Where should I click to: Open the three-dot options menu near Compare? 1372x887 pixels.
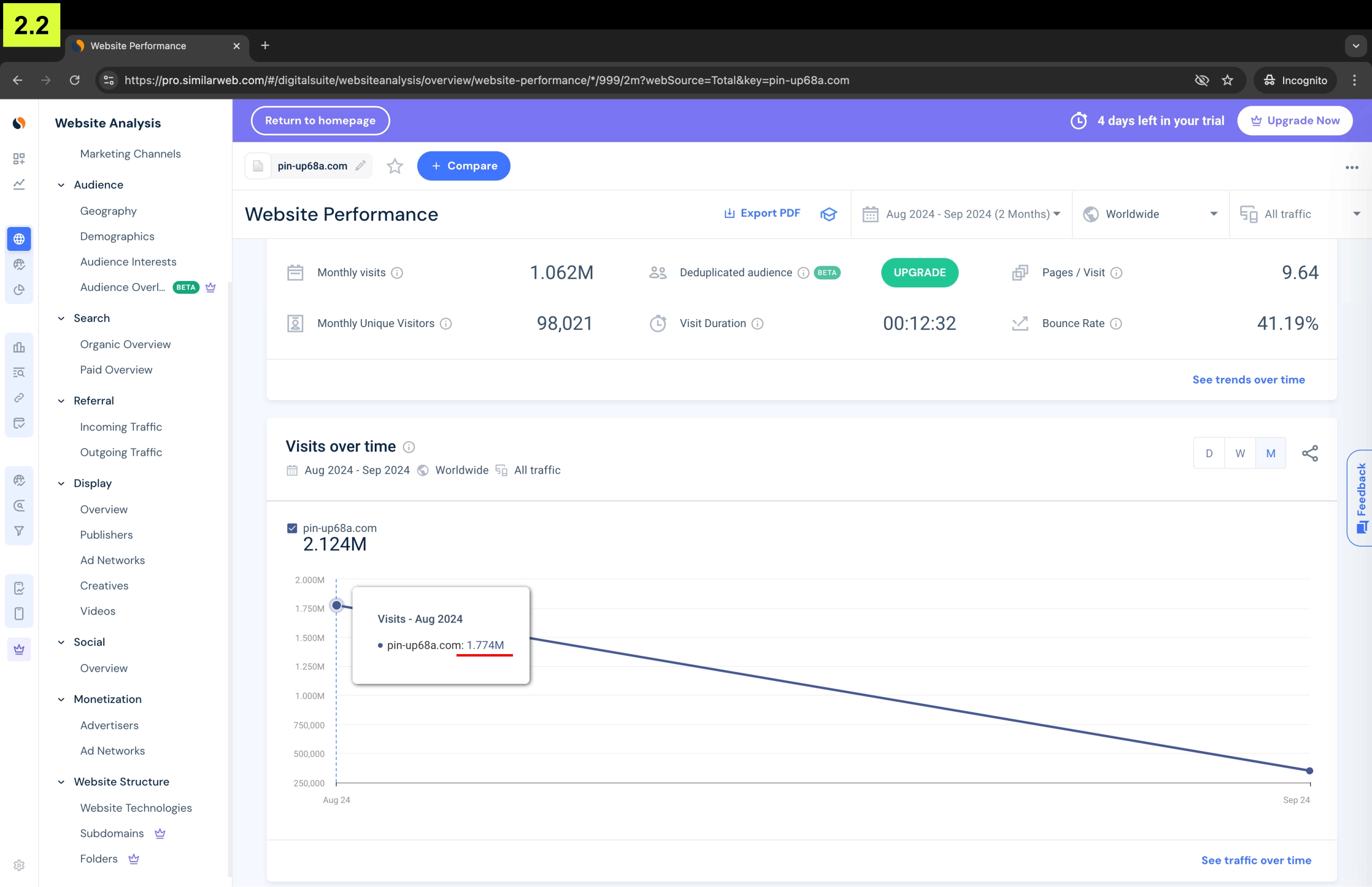click(x=1352, y=167)
